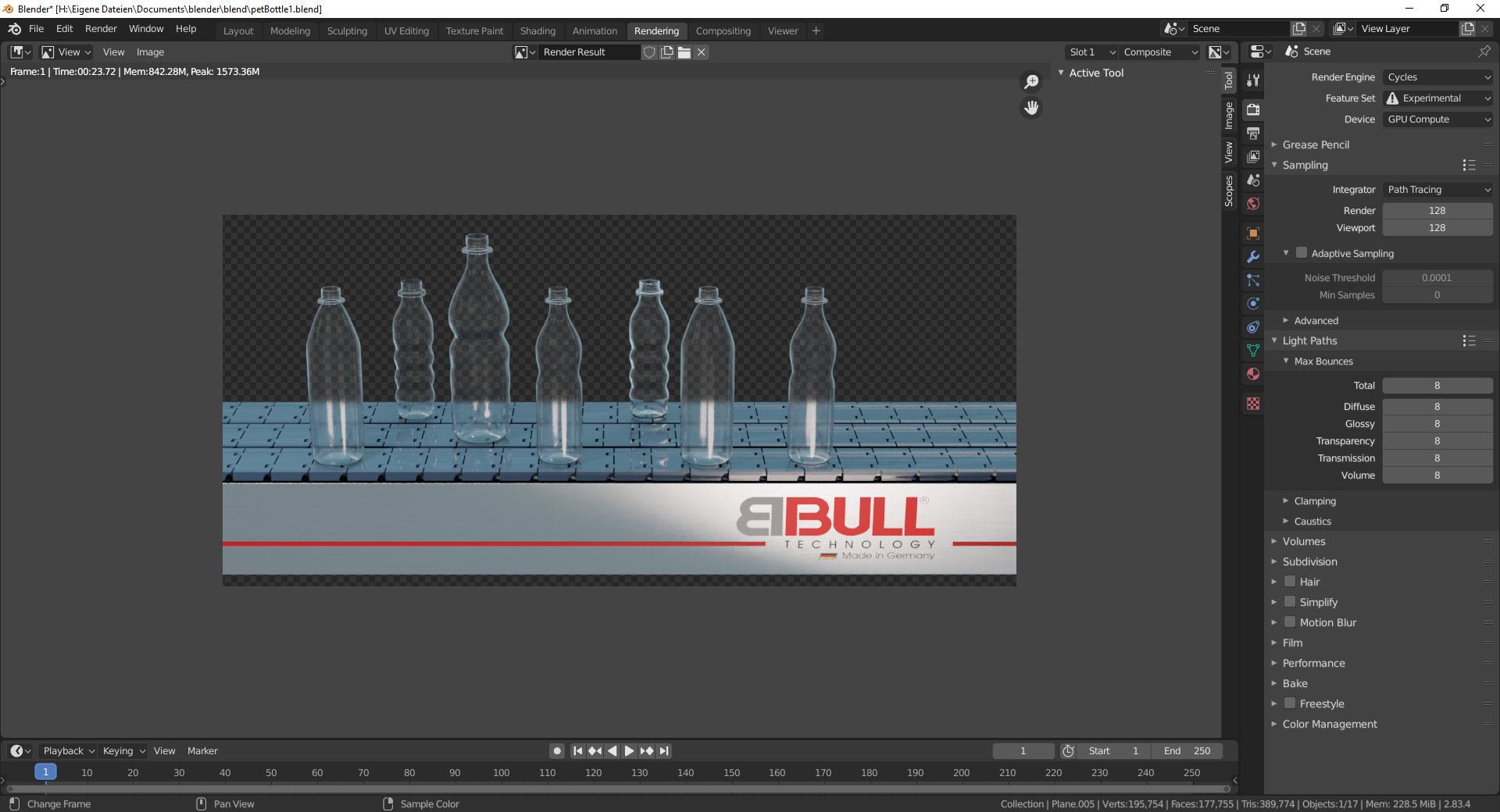Click the Render samples field showing 128

[1437, 211]
